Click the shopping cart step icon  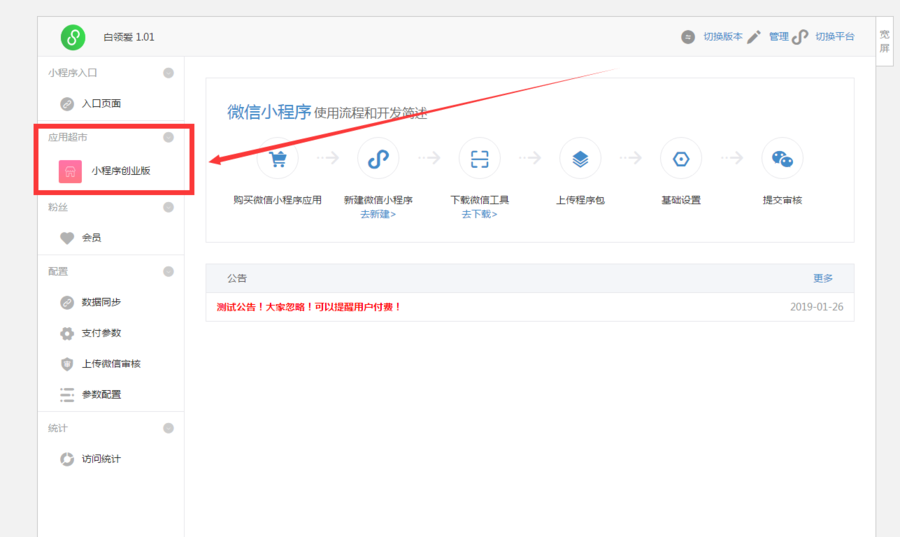[x=277, y=158]
